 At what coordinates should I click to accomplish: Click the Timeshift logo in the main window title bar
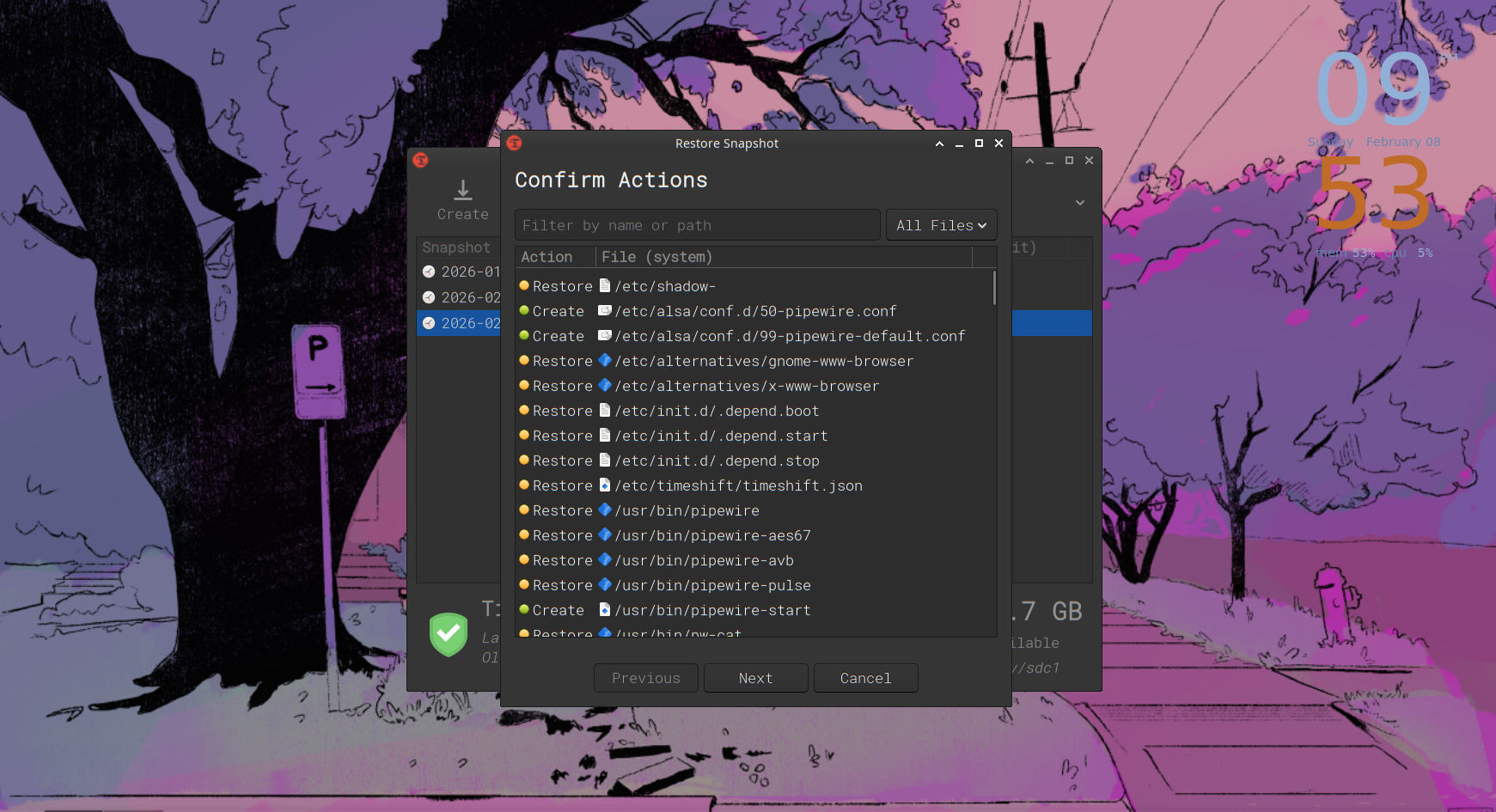[x=420, y=160]
